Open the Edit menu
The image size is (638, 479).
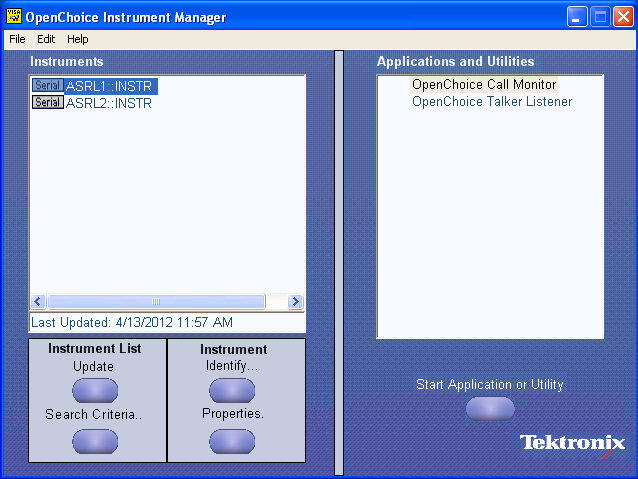point(46,39)
